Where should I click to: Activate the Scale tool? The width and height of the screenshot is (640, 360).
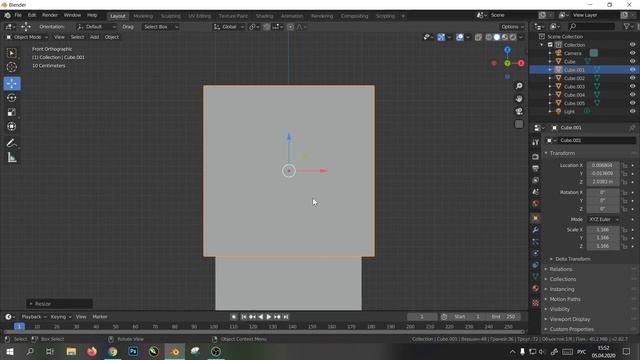(x=12, y=112)
